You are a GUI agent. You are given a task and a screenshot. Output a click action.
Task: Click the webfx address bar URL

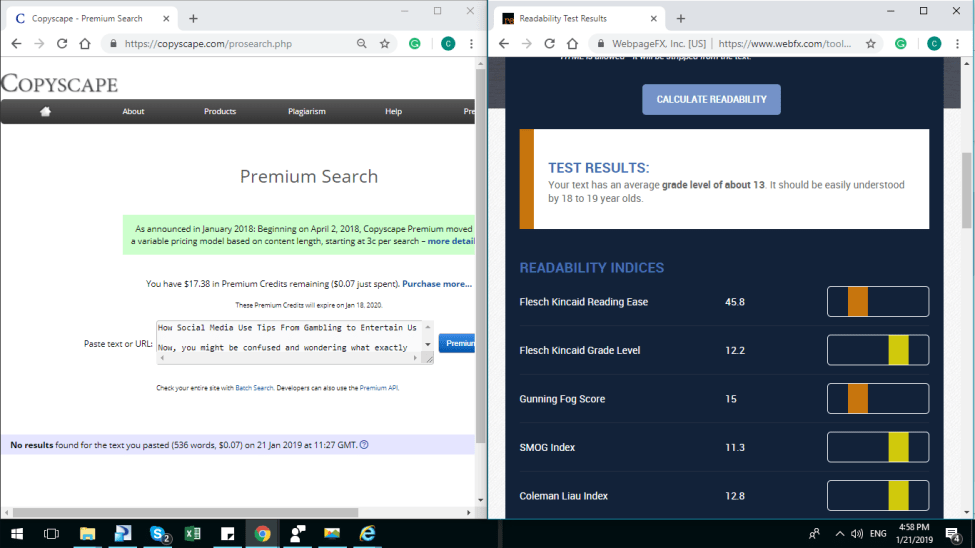pyautogui.click(x=785, y=44)
